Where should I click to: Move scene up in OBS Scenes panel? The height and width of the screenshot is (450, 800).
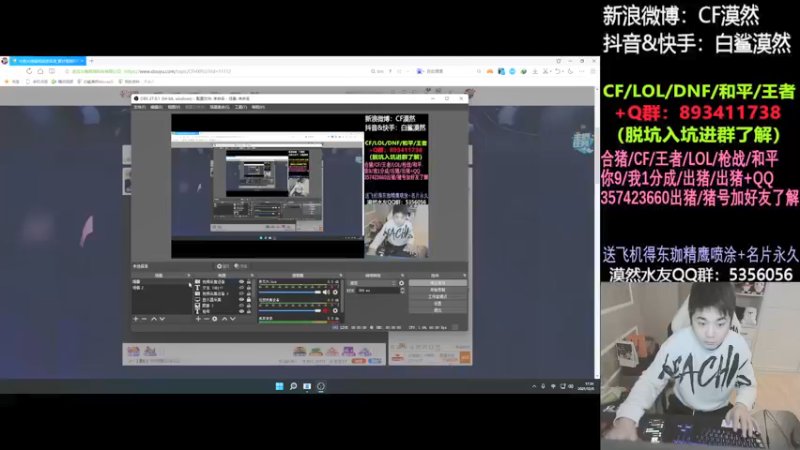tap(154, 318)
